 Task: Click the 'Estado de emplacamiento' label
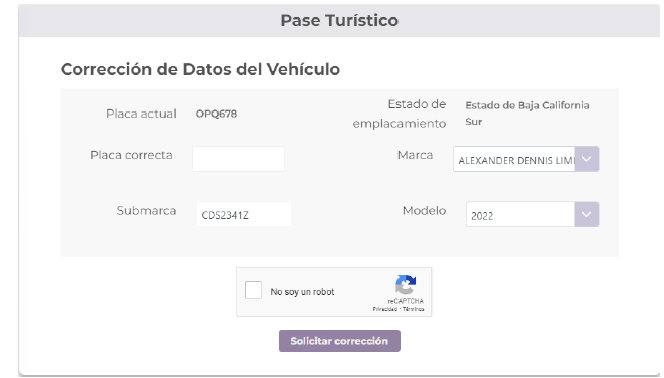399,114
